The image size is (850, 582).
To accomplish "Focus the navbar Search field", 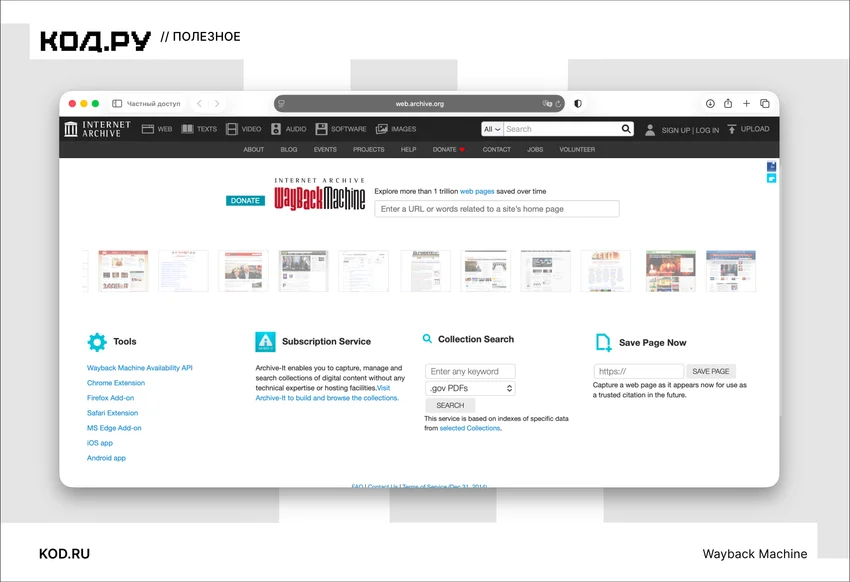I will (562, 129).
